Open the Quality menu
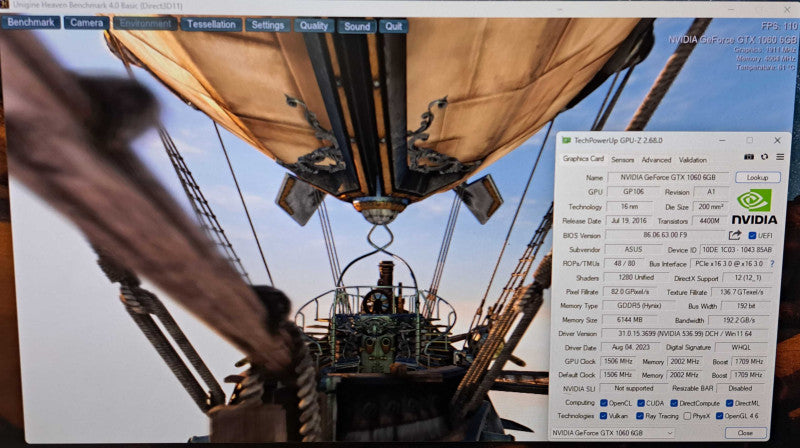 click(314, 26)
